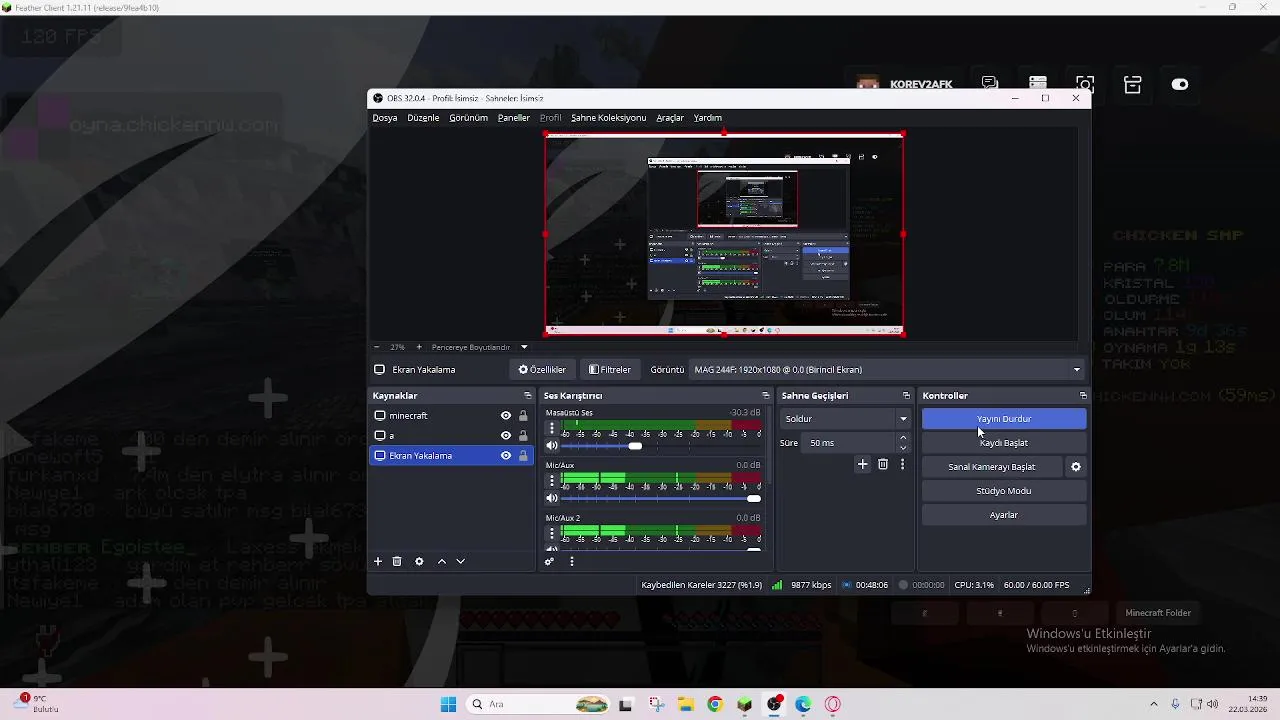Mute Masaüstü Ses speaker icon
This screenshot has width=1280, height=720.
pyautogui.click(x=551, y=446)
